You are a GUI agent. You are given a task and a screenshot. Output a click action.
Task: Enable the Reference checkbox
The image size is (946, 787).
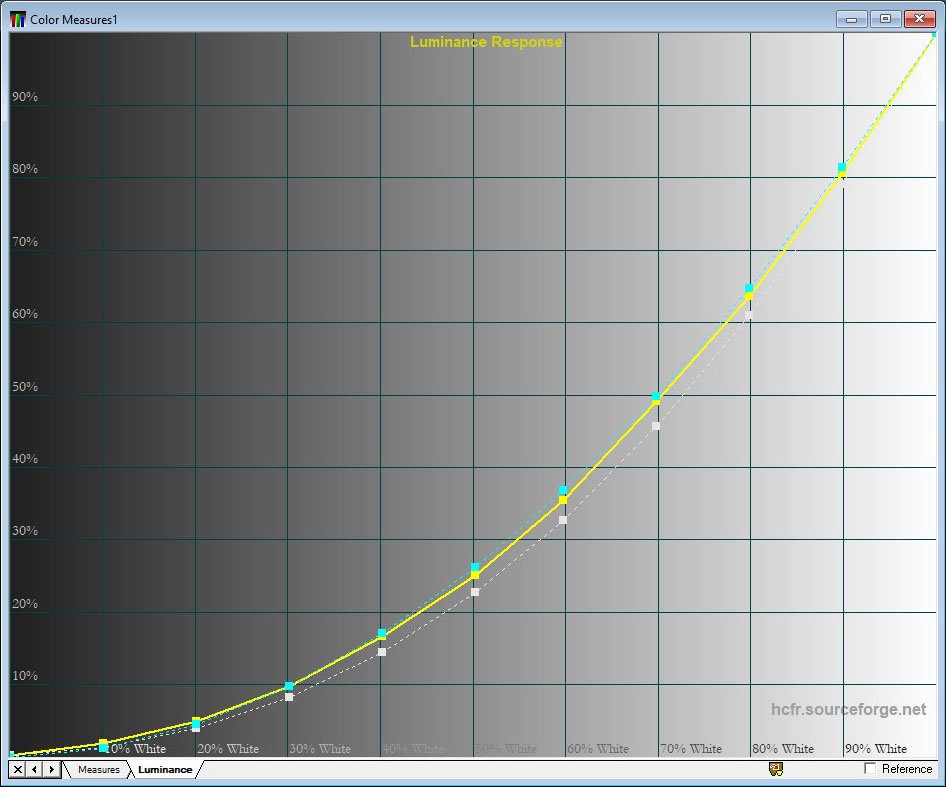[x=870, y=768]
